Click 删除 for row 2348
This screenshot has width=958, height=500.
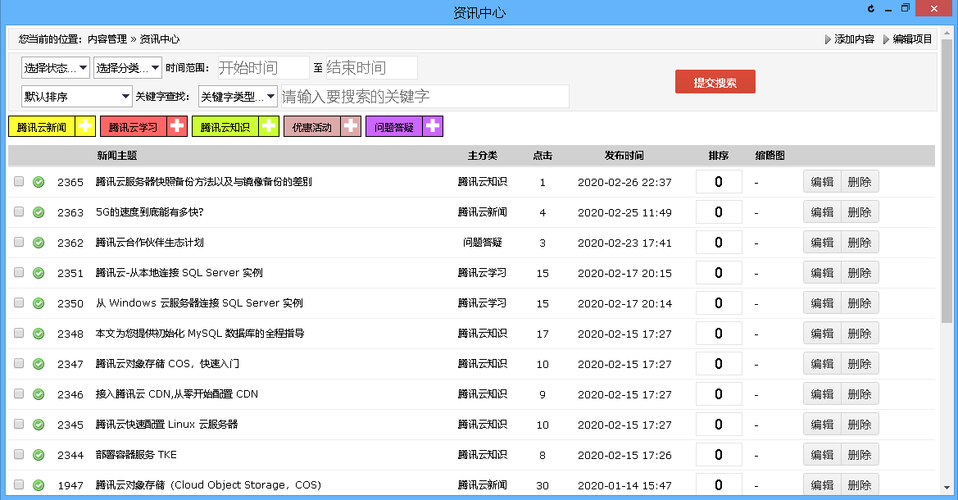click(860, 334)
